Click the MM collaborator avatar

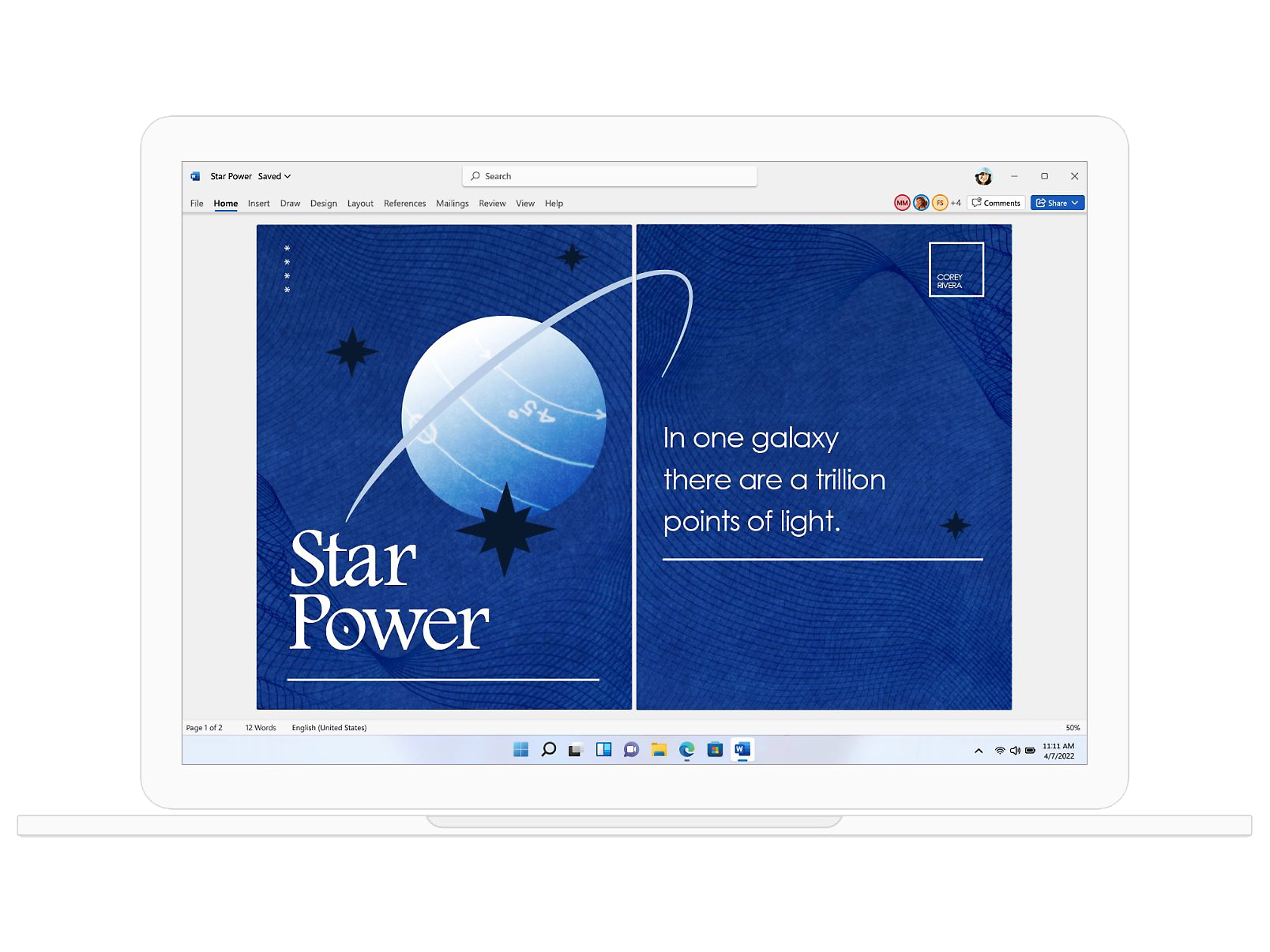902,203
